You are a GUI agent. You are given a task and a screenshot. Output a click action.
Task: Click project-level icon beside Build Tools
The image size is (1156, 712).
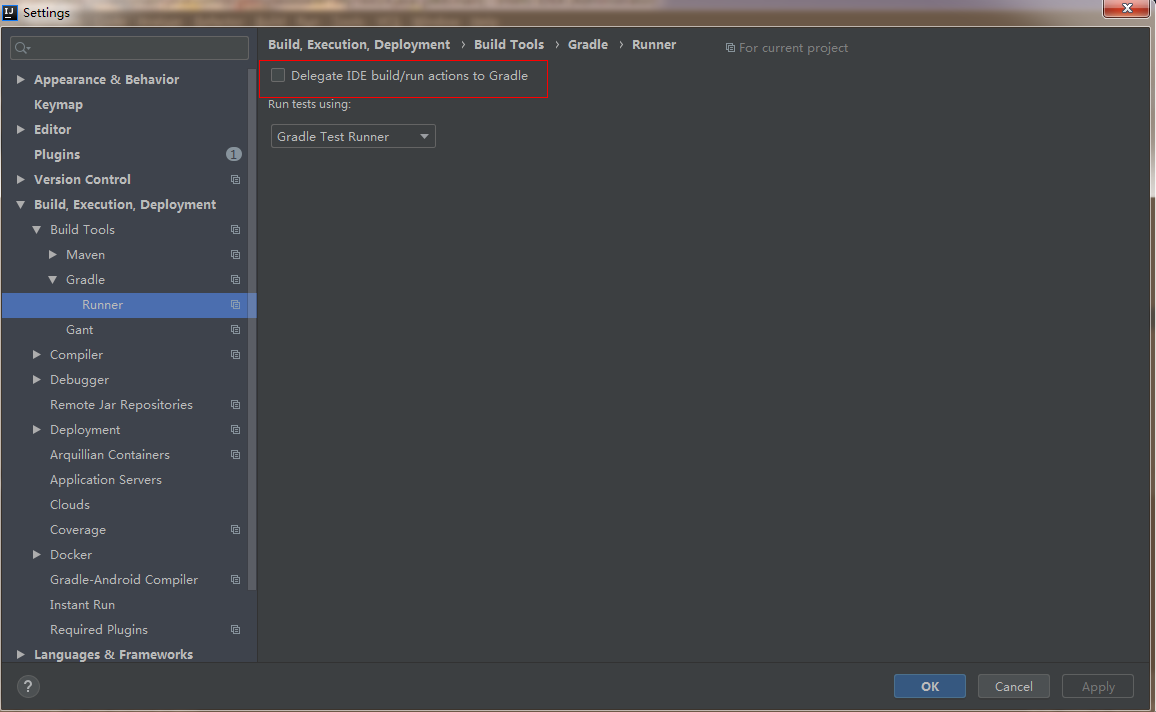[x=235, y=230]
